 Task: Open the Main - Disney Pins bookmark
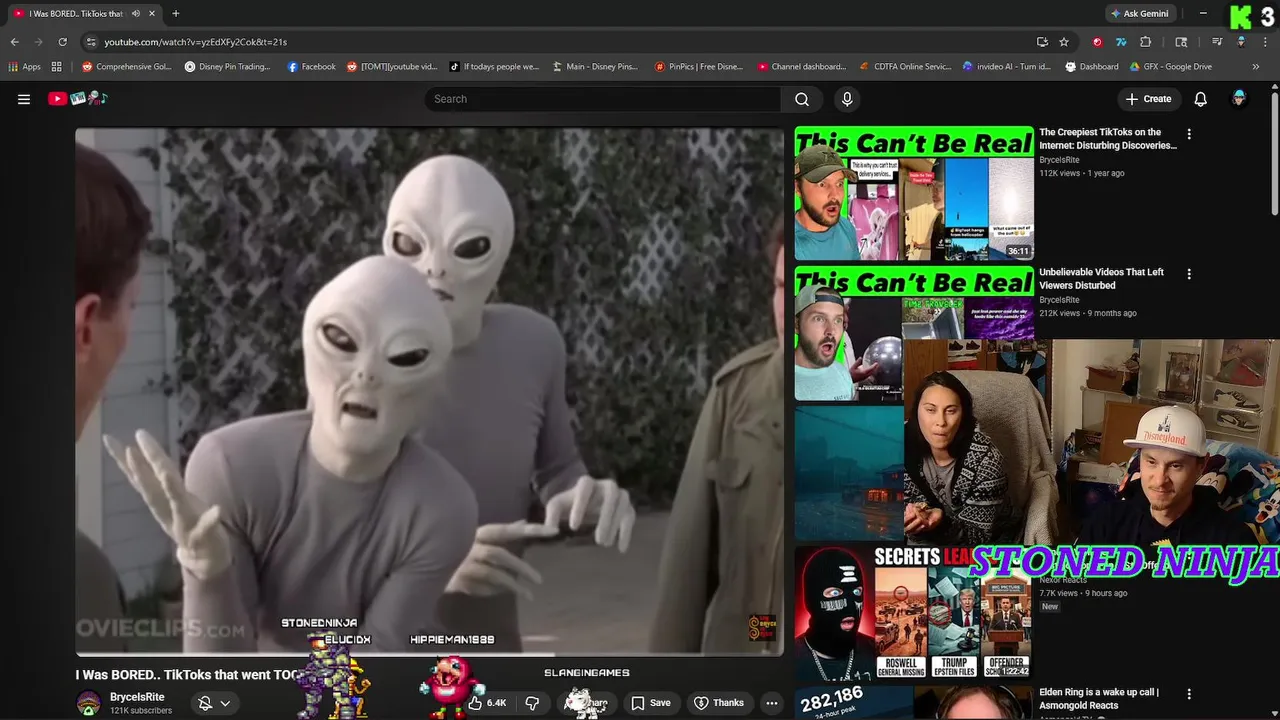tap(595, 67)
